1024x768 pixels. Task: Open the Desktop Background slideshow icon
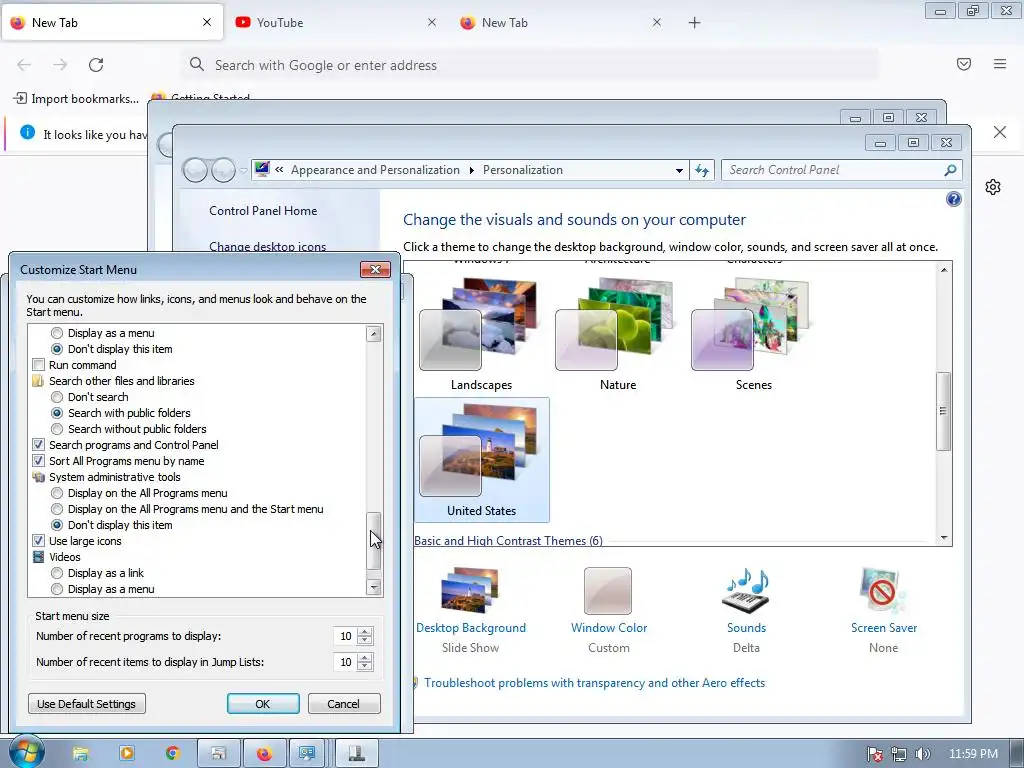(x=470, y=591)
